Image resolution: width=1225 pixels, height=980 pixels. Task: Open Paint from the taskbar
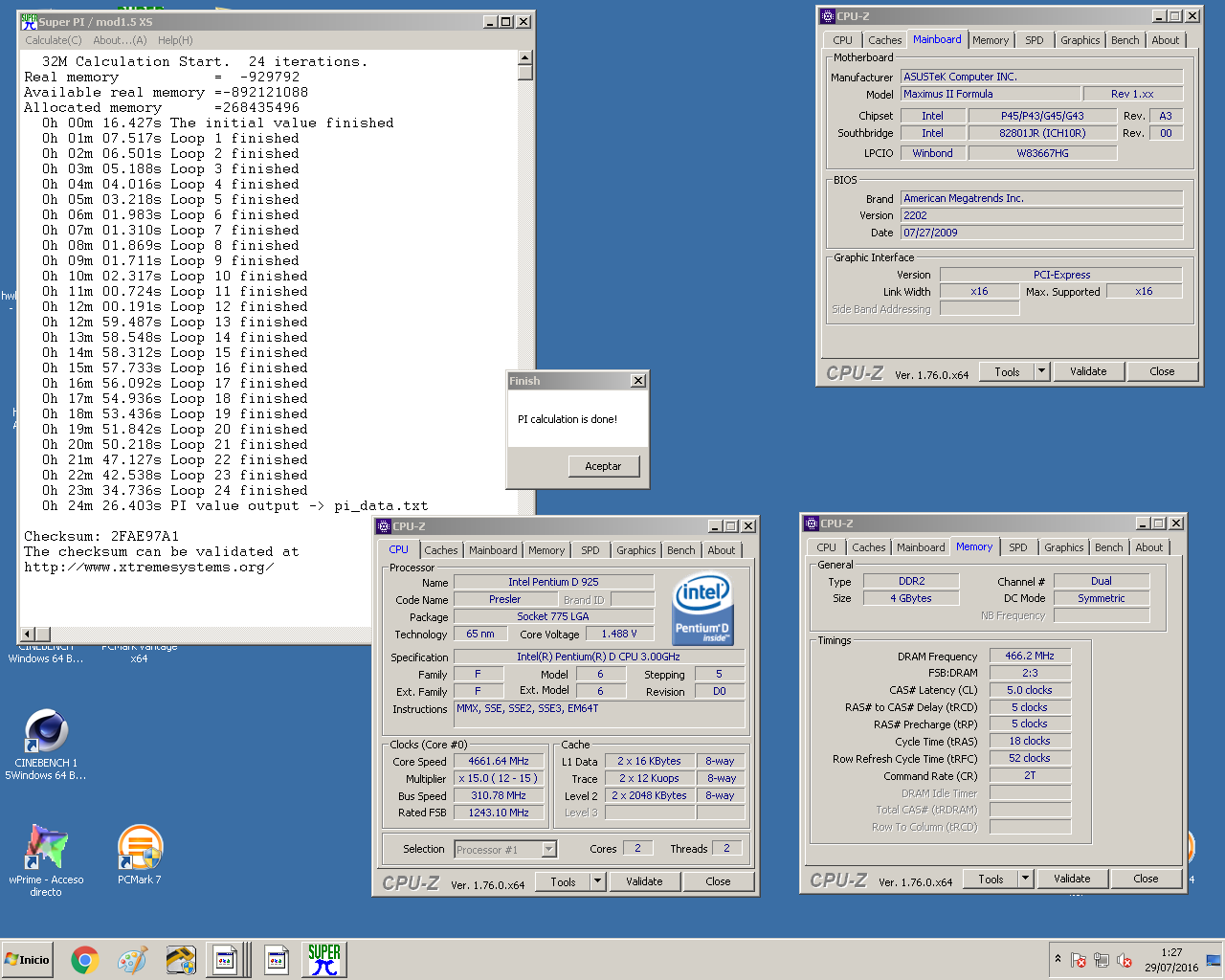click(x=132, y=960)
